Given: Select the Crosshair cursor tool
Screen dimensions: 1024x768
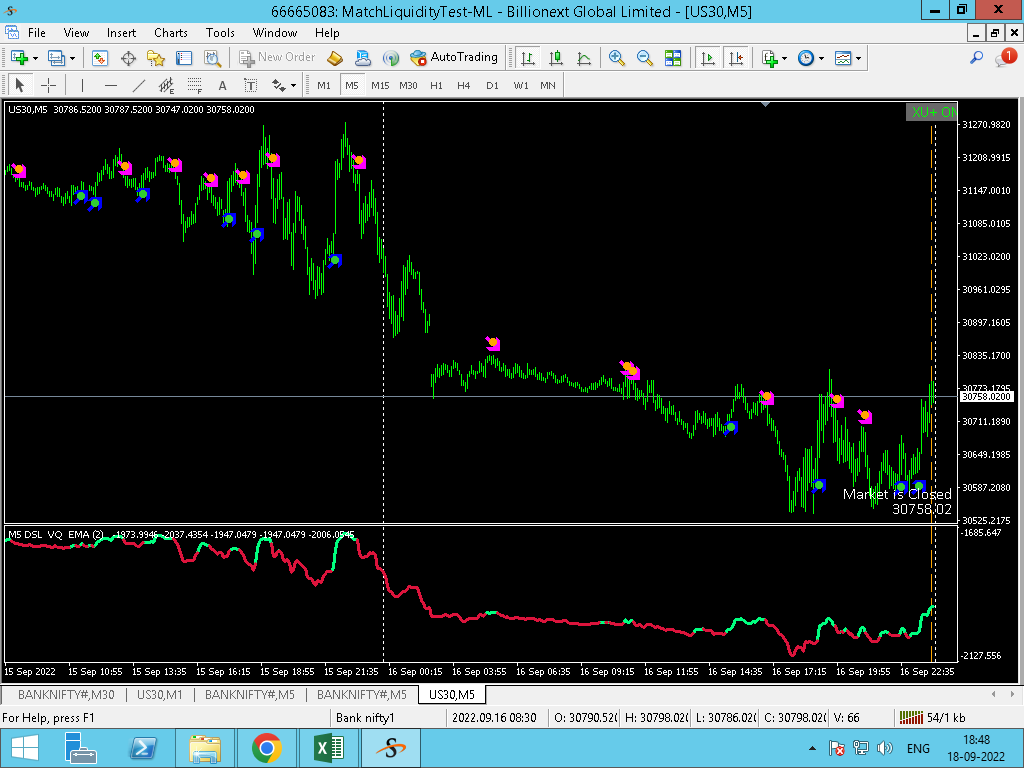Looking at the screenshot, I should pos(48,85).
